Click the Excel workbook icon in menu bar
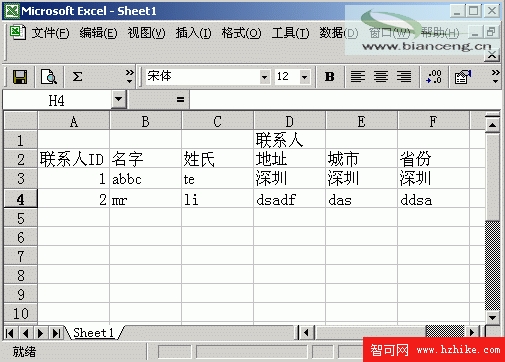Viewport: 505px width, 362px height. click(17, 32)
